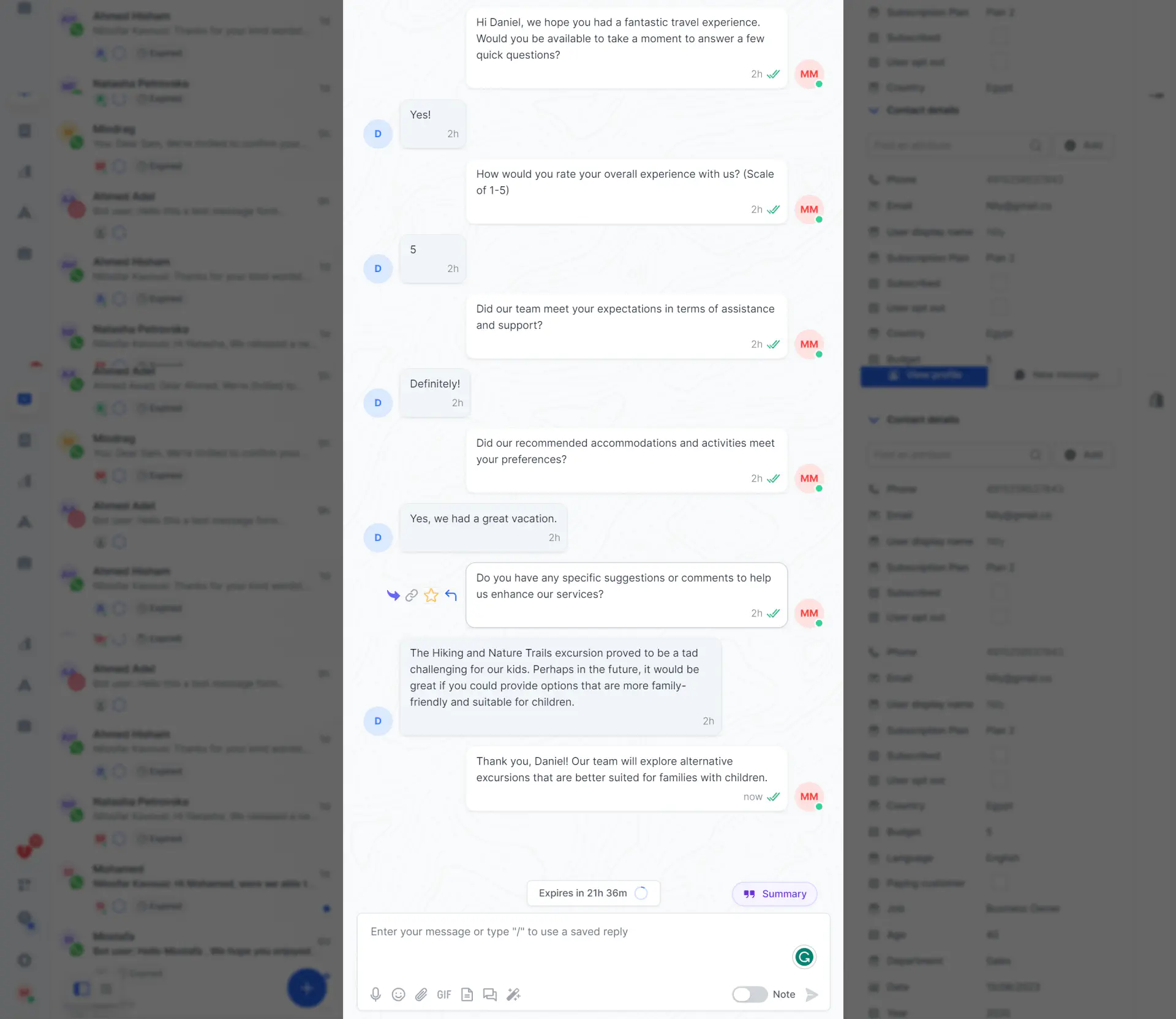Click the reply/undo icon on message

point(451,595)
